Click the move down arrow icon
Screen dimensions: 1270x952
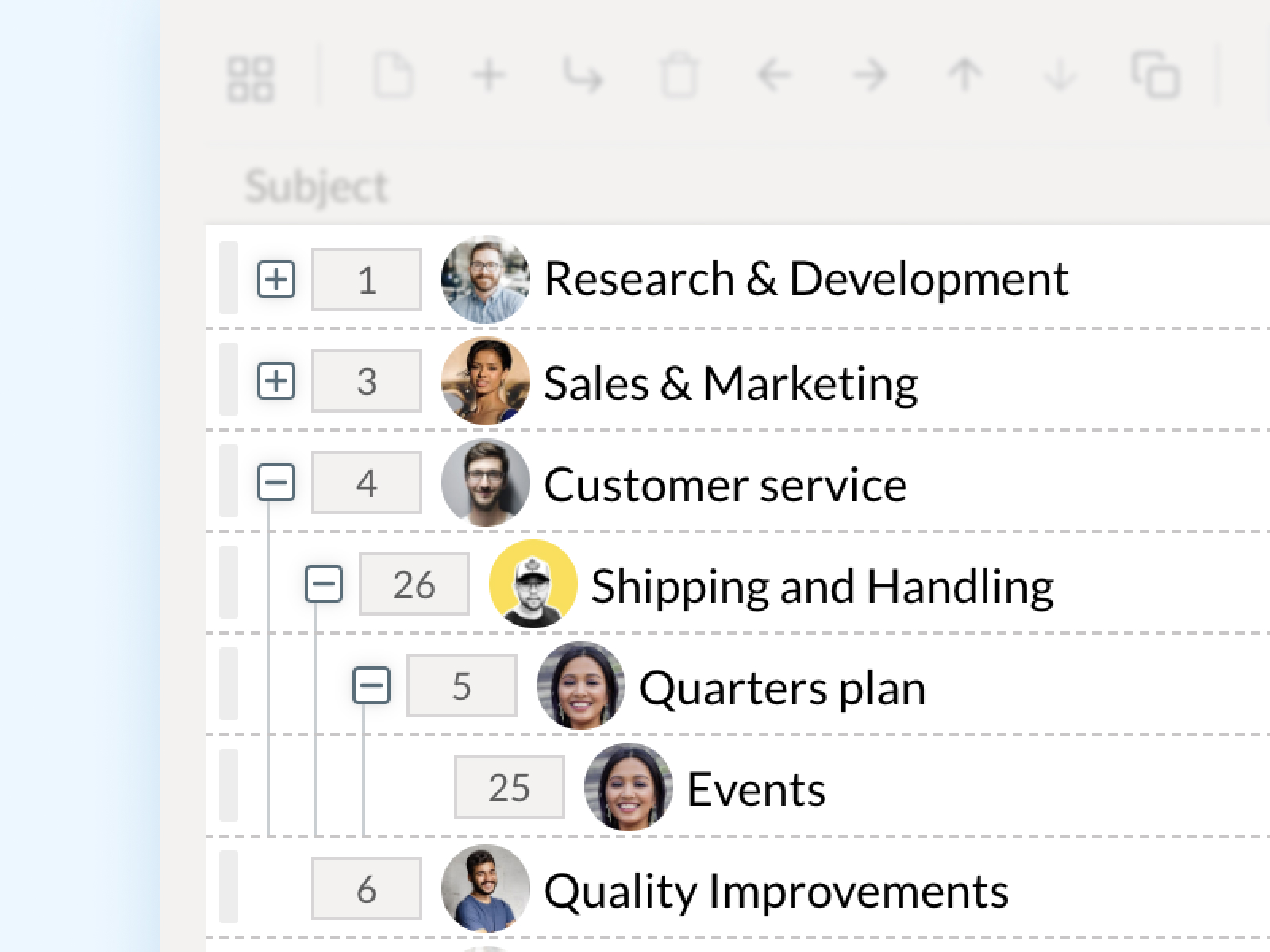coord(1060,76)
